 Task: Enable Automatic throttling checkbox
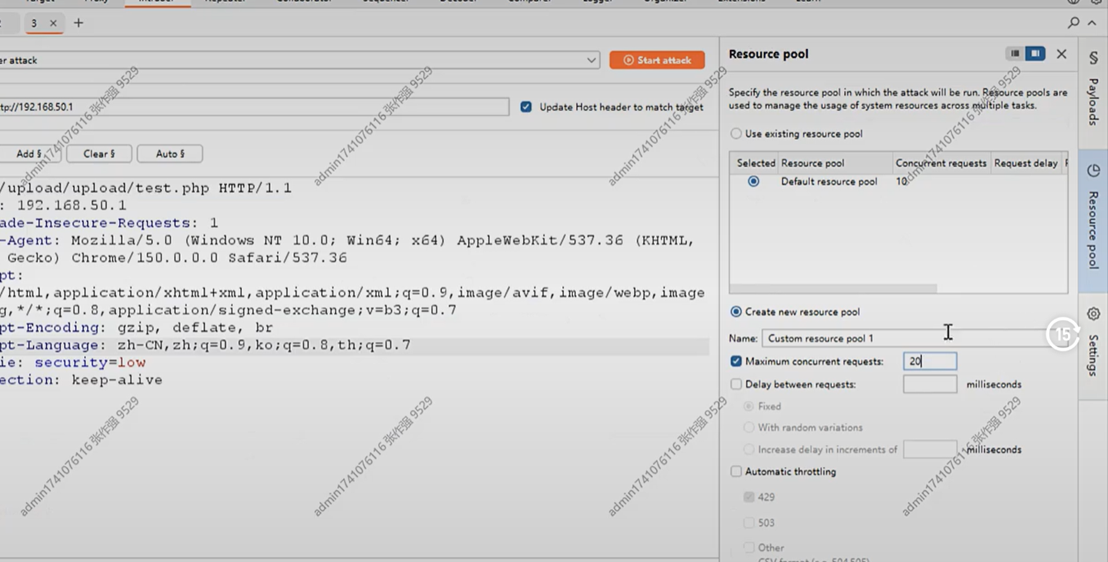(x=736, y=472)
